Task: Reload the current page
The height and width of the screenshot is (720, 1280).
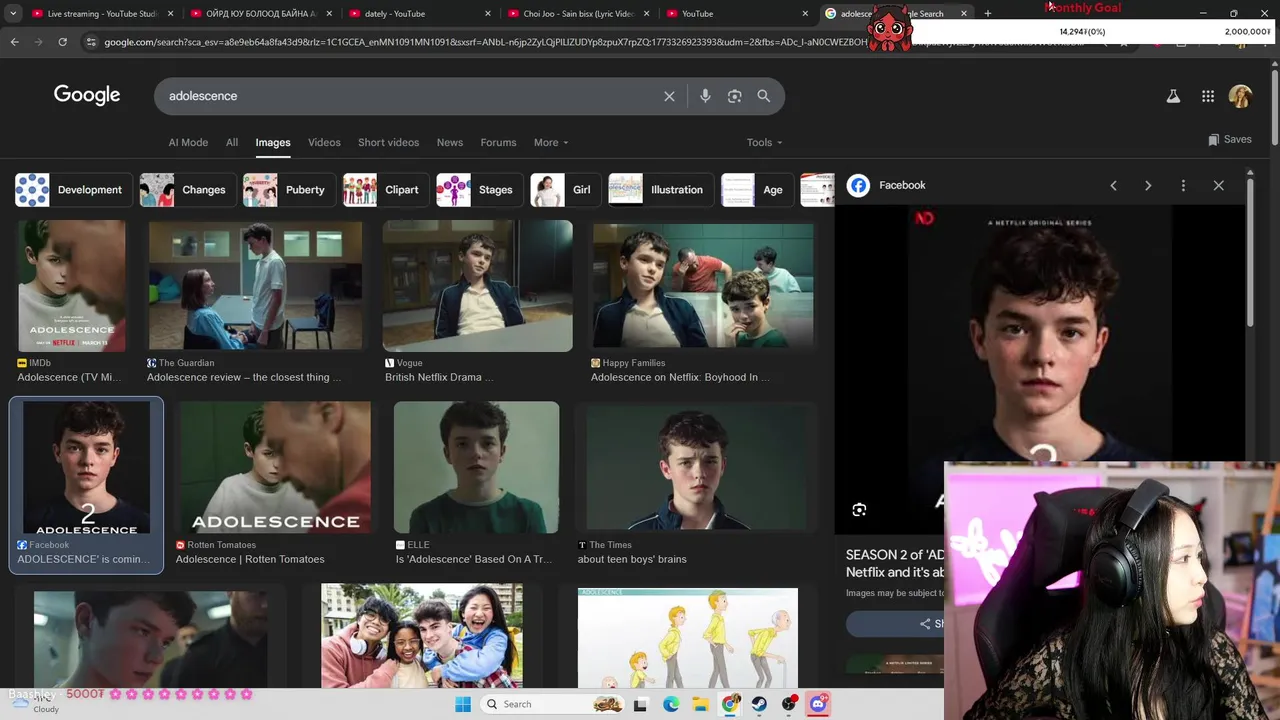Action: pyautogui.click(x=62, y=42)
